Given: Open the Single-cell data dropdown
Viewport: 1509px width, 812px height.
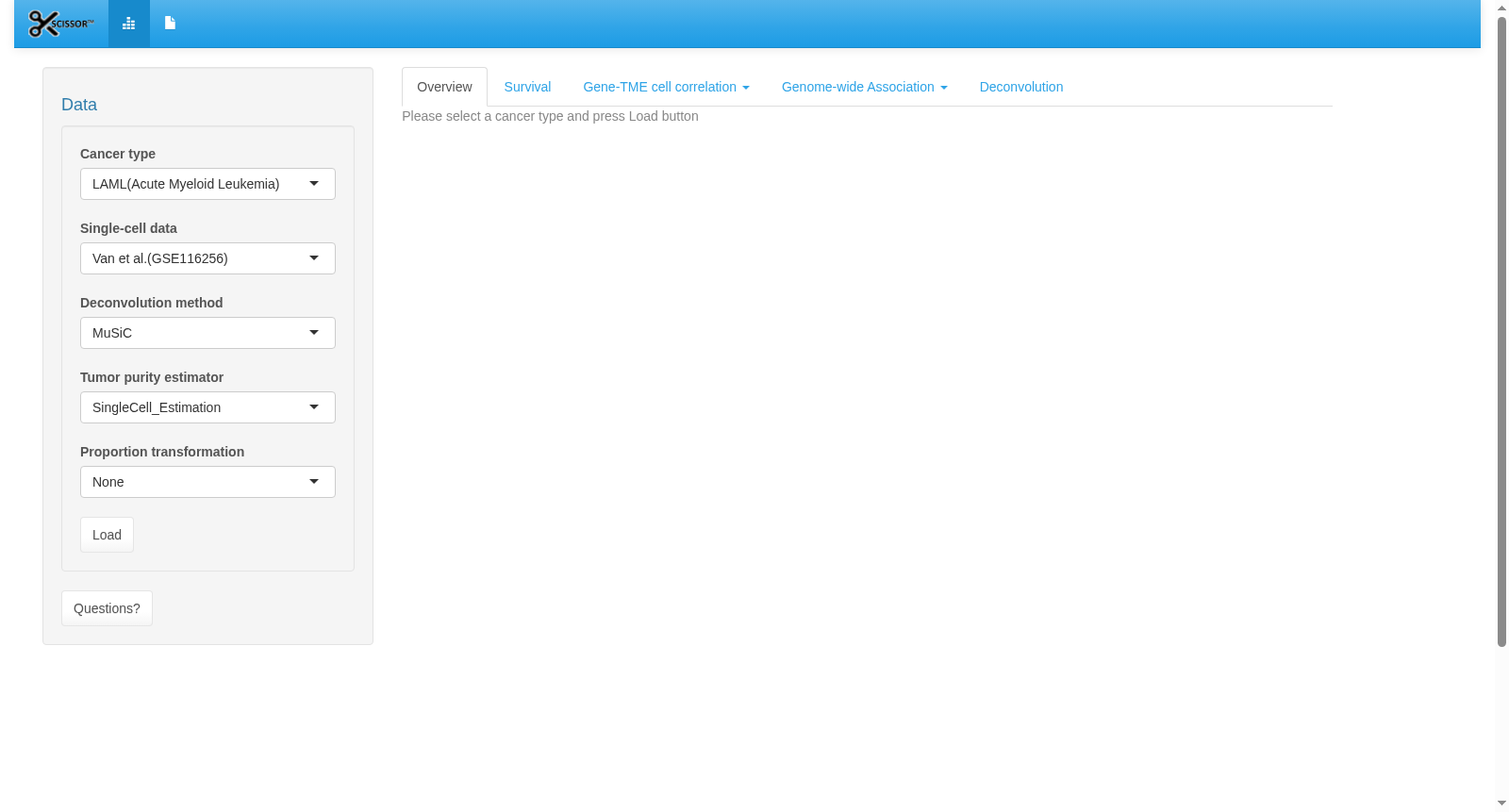Looking at the screenshot, I should [207, 258].
